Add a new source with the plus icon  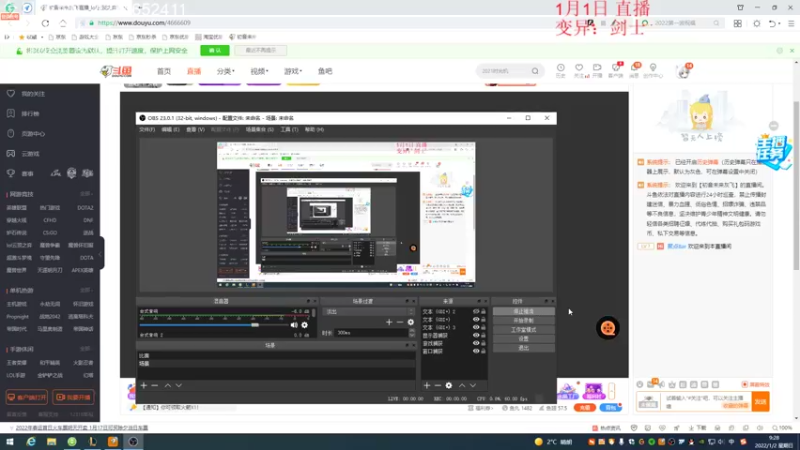coord(427,386)
